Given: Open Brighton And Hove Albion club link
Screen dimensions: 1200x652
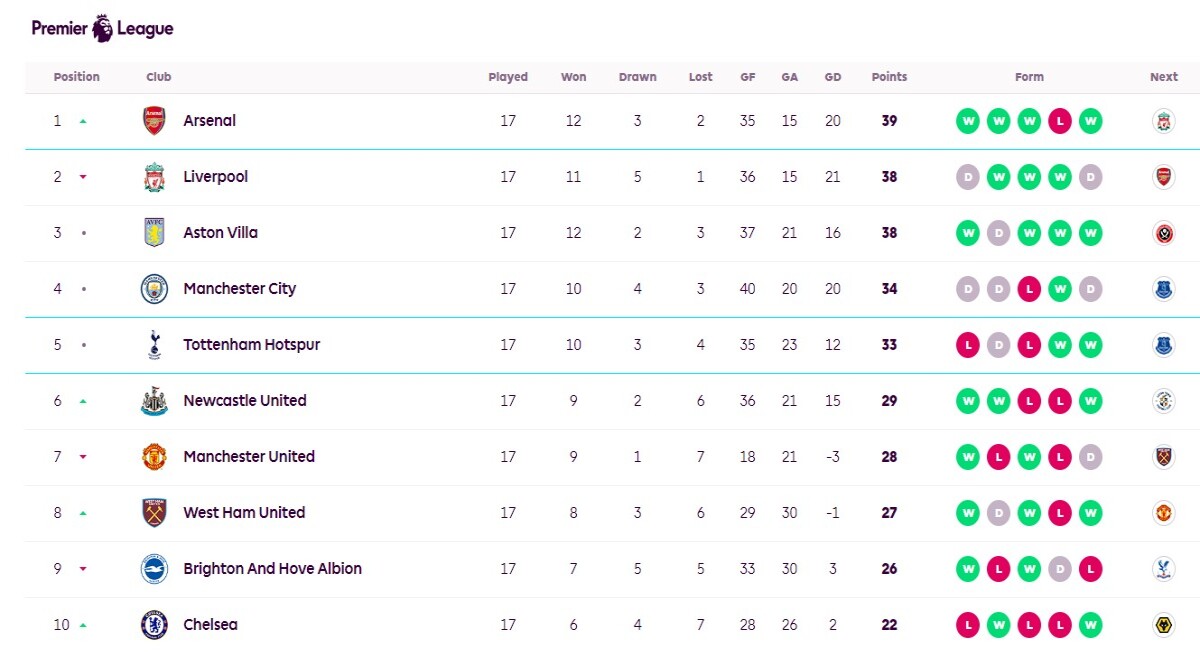Looking at the screenshot, I should pyautogui.click(x=272, y=569).
